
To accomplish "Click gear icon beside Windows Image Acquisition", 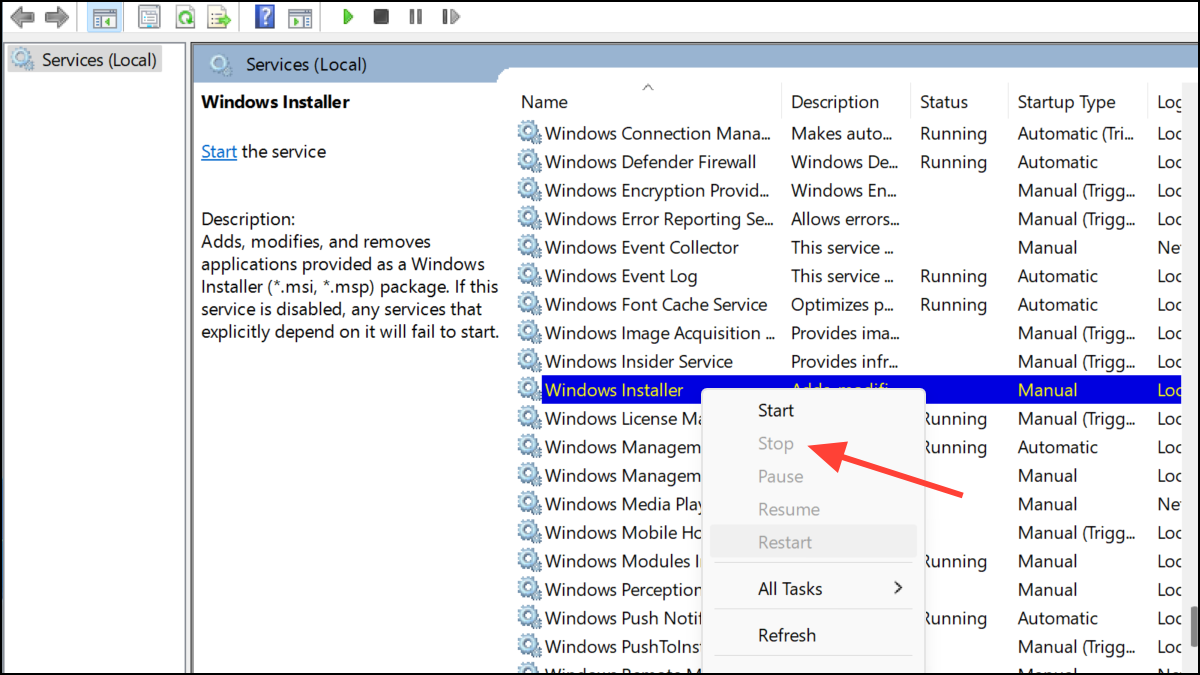I will [x=529, y=333].
